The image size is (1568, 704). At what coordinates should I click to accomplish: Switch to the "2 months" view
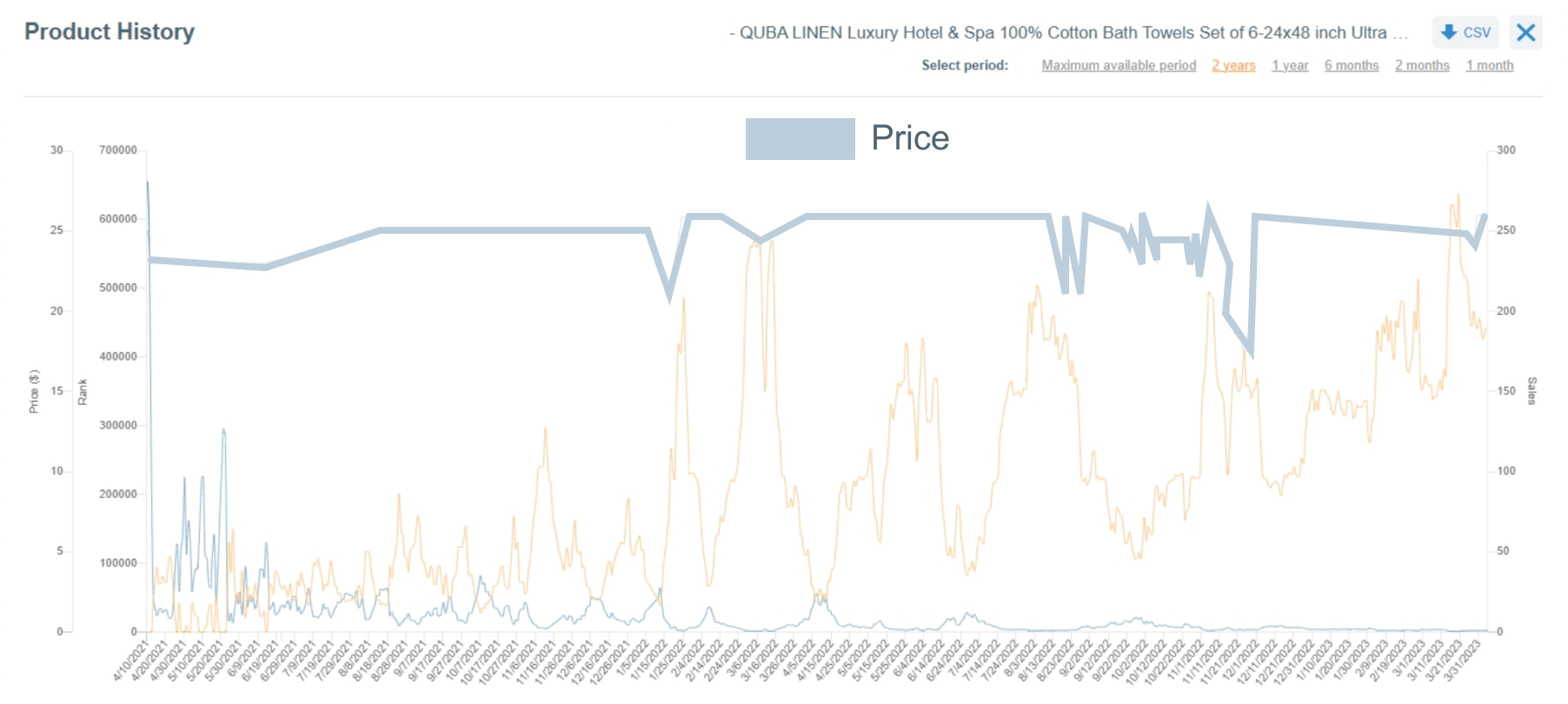[x=1422, y=65]
